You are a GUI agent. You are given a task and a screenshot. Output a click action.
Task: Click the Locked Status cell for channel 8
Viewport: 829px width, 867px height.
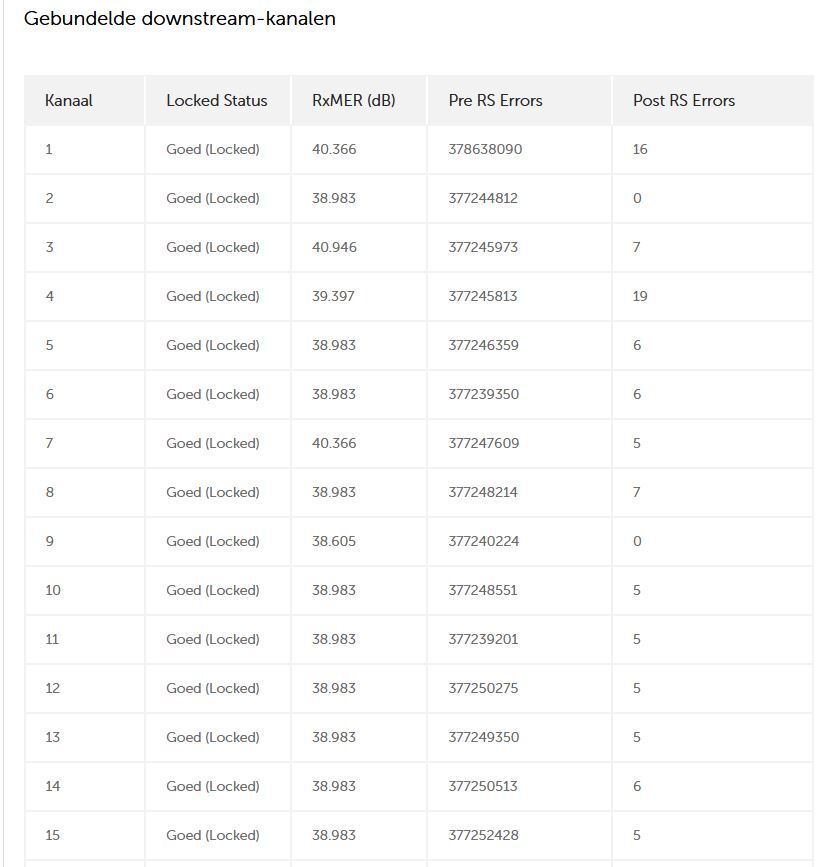click(x=213, y=492)
